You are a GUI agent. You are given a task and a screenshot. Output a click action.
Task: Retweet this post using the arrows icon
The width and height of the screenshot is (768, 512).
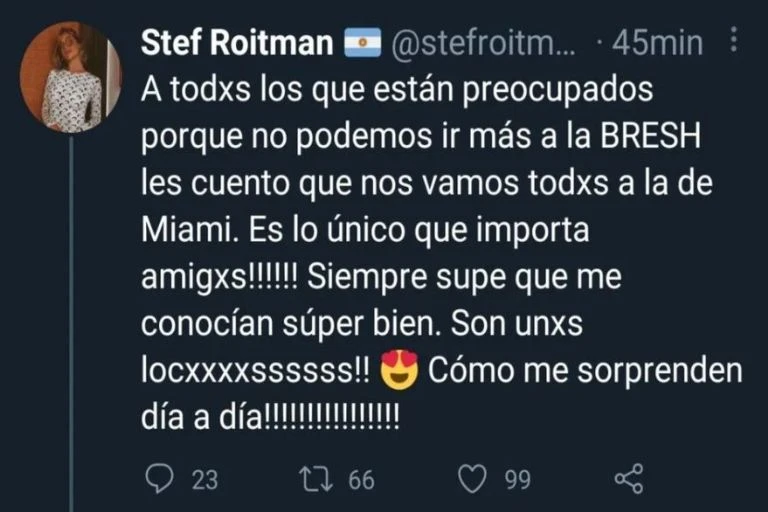pos(319,479)
